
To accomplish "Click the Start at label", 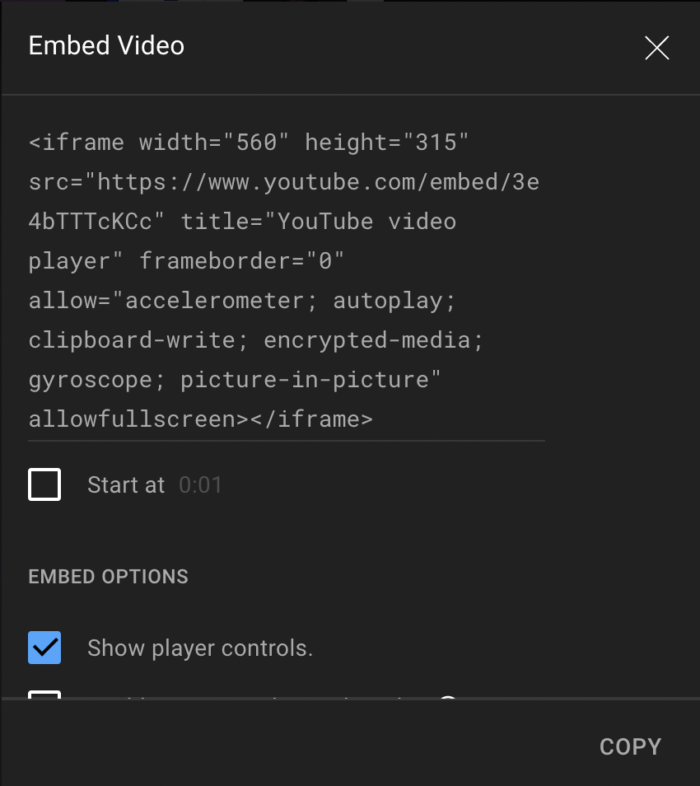I will (126, 486).
